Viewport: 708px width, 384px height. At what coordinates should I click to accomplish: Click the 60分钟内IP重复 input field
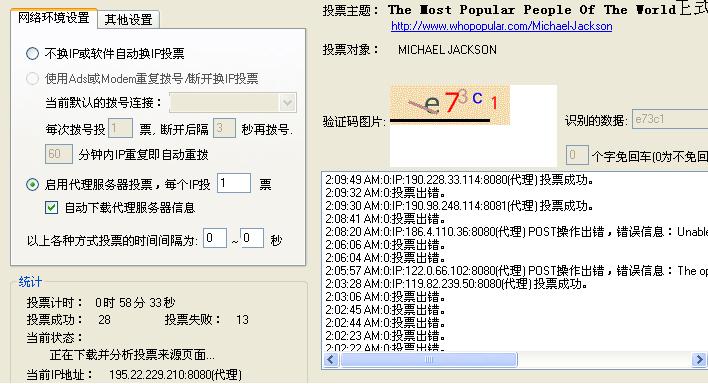tap(59, 154)
